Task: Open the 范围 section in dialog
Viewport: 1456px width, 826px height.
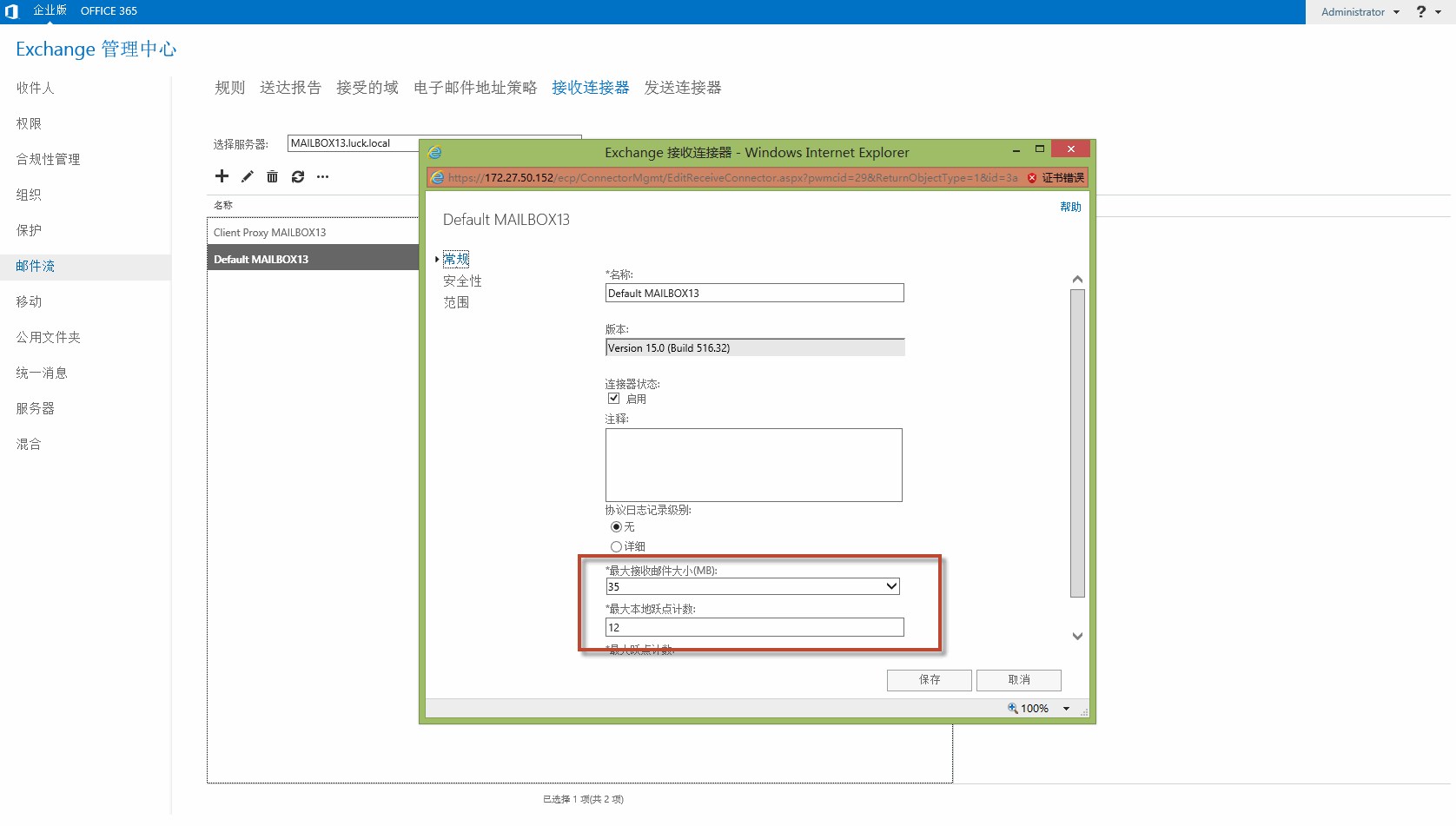Action: [x=456, y=302]
